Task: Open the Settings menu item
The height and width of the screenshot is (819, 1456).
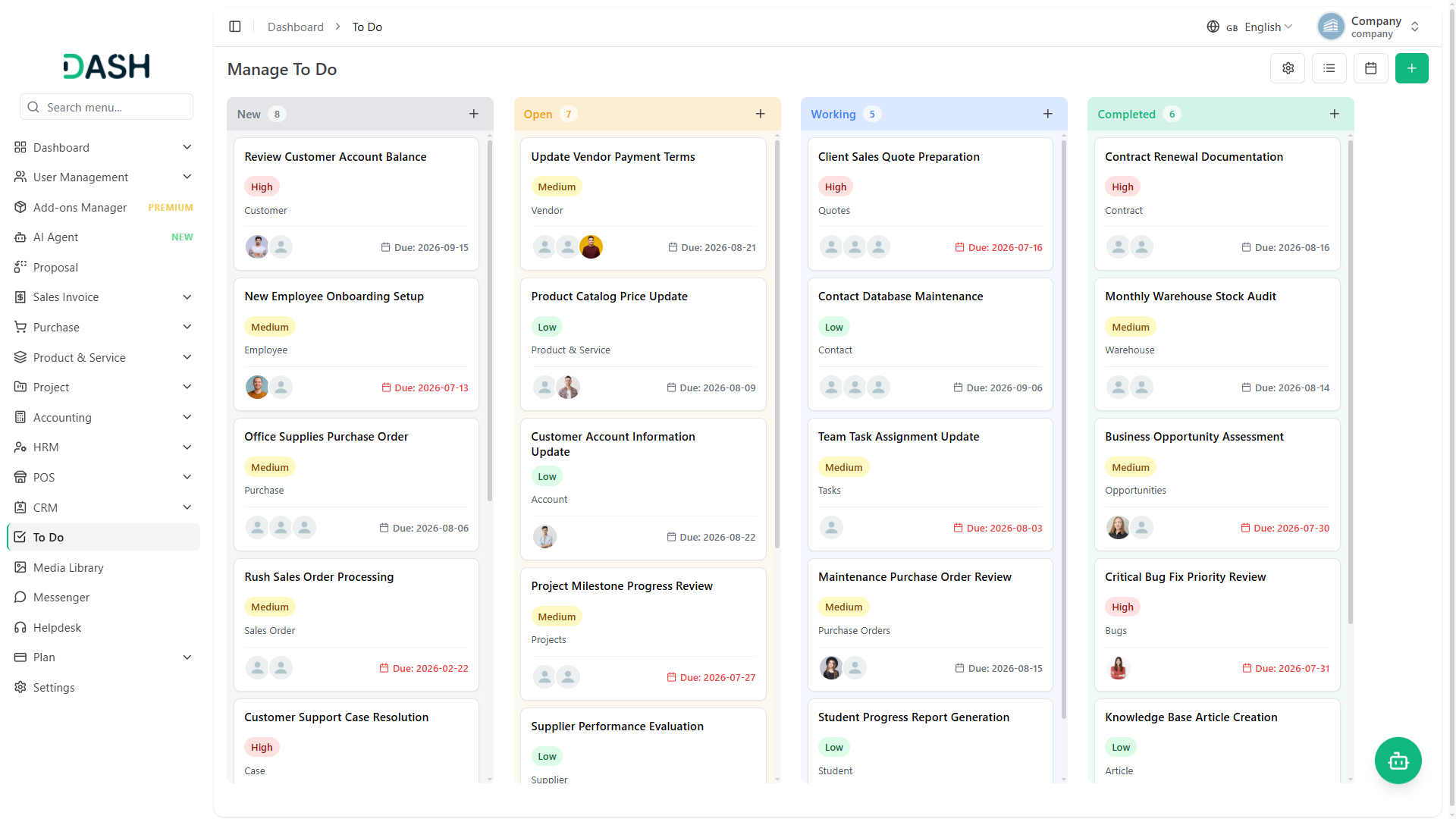Action: (104, 688)
